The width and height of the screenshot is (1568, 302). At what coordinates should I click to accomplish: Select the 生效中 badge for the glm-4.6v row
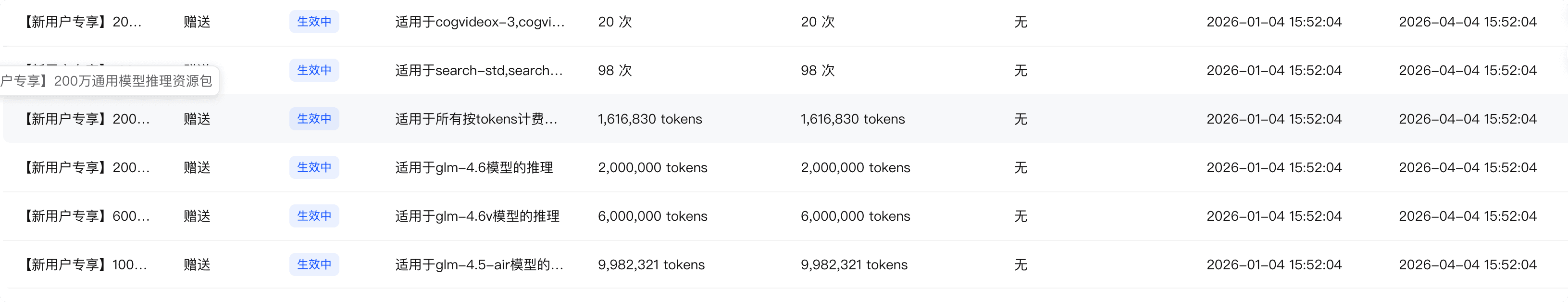(314, 216)
